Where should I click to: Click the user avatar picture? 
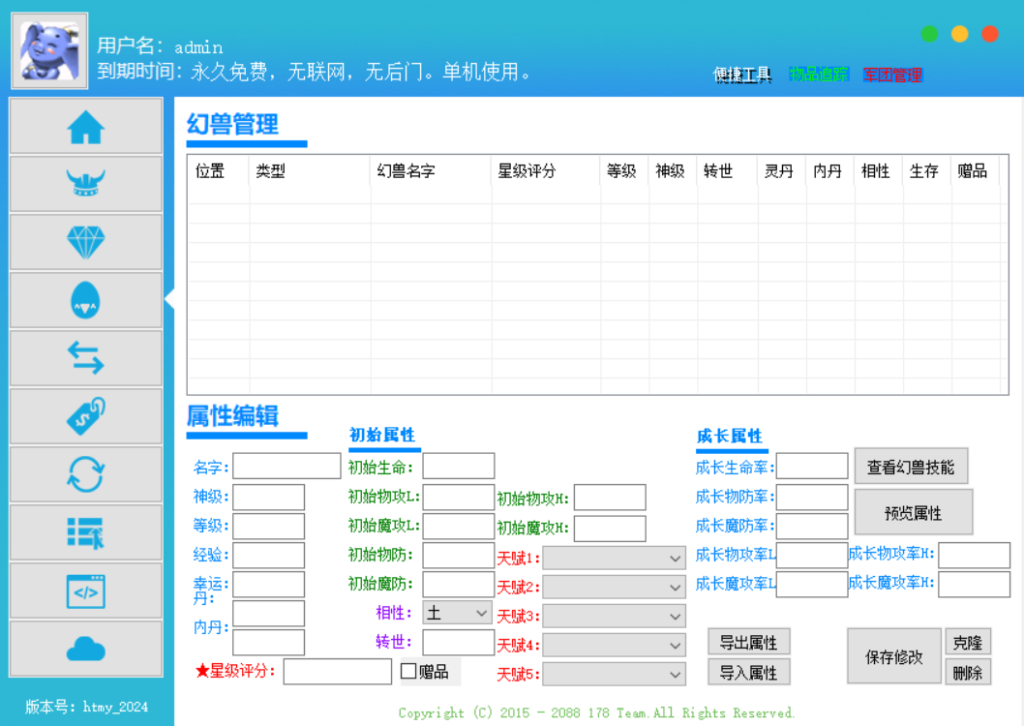click(50, 51)
